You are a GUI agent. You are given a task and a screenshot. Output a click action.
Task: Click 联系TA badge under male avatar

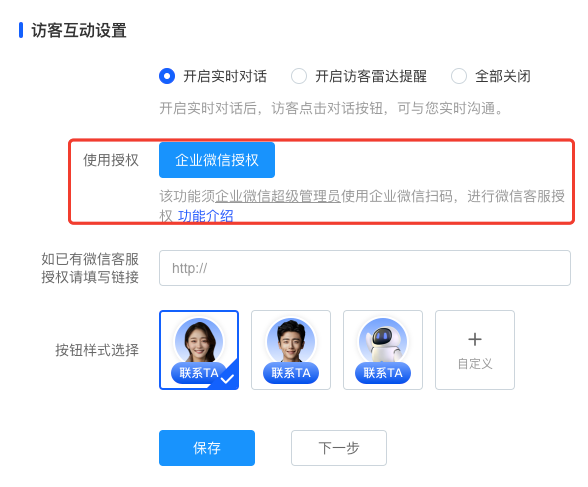[291, 373]
